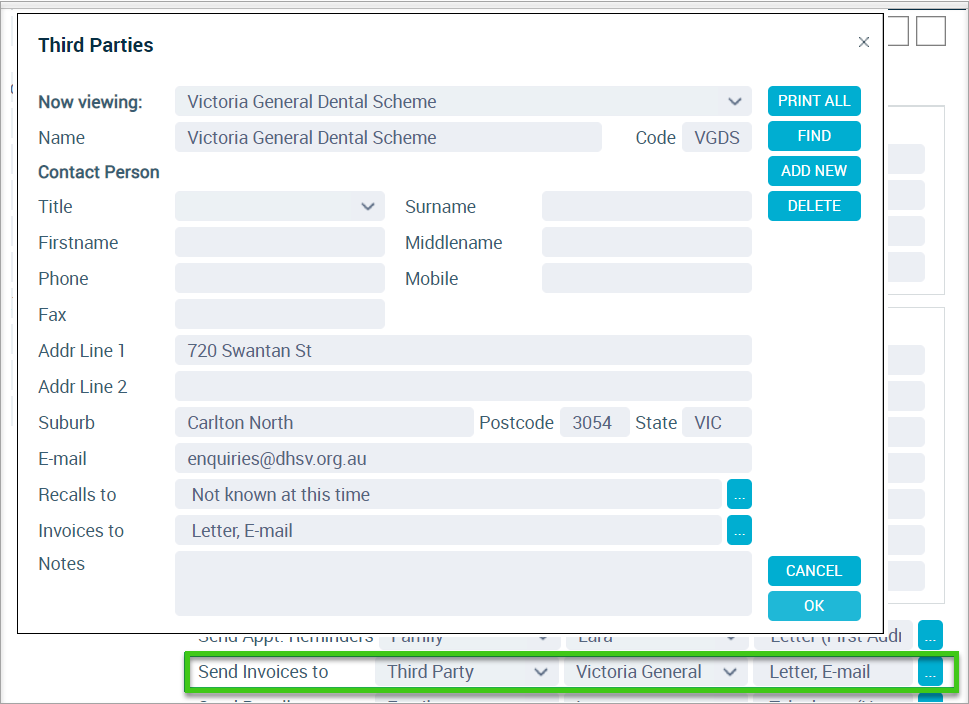This screenshot has width=969, height=704.
Task: Click the Surname field
Action: (x=646, y=206)
